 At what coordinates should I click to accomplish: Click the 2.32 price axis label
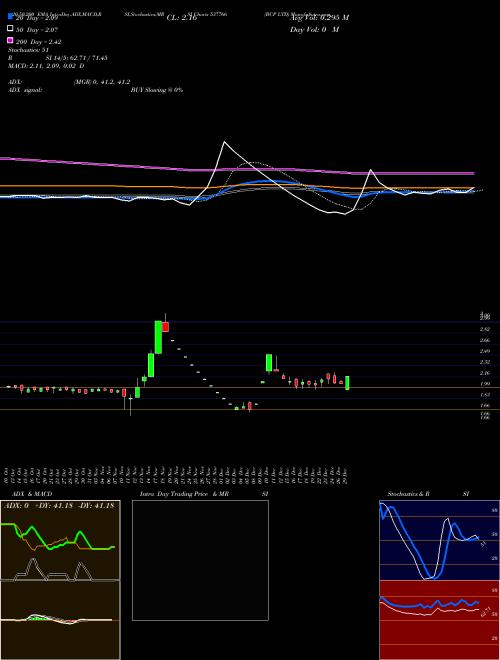pos(484,362)
